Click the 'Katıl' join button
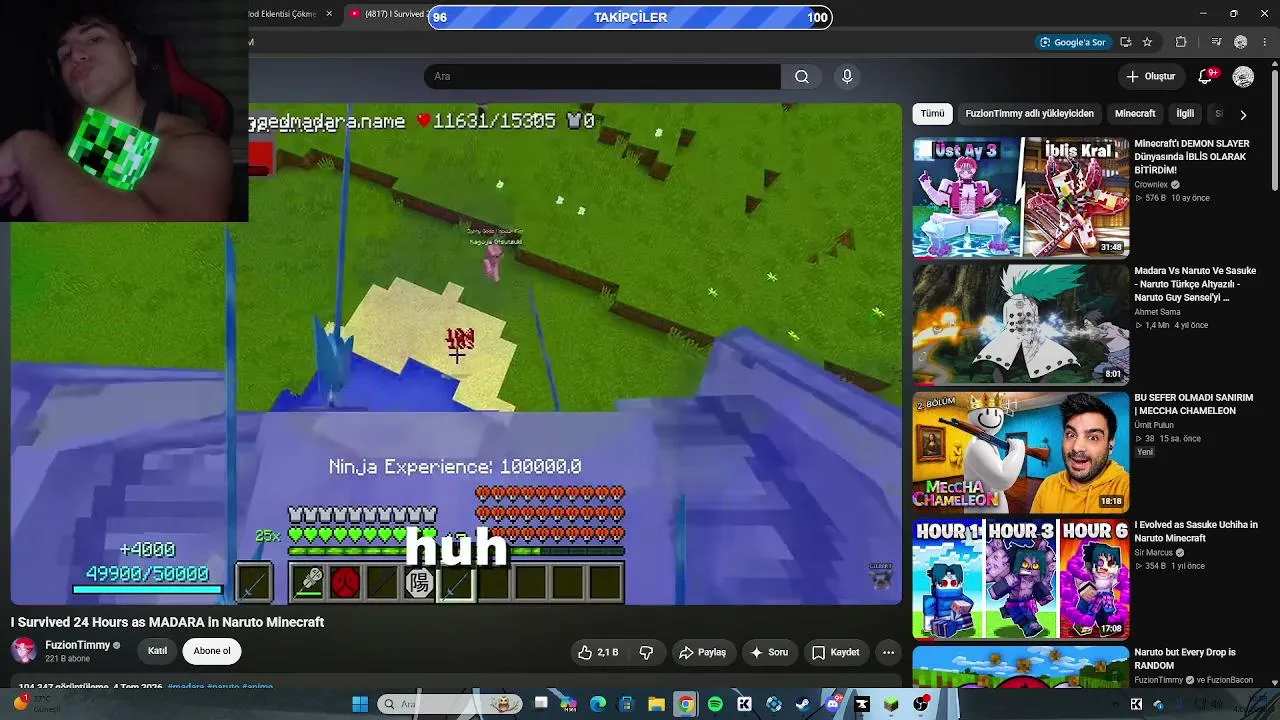Viewport: 1280px width, 720px height. (157, 651)
